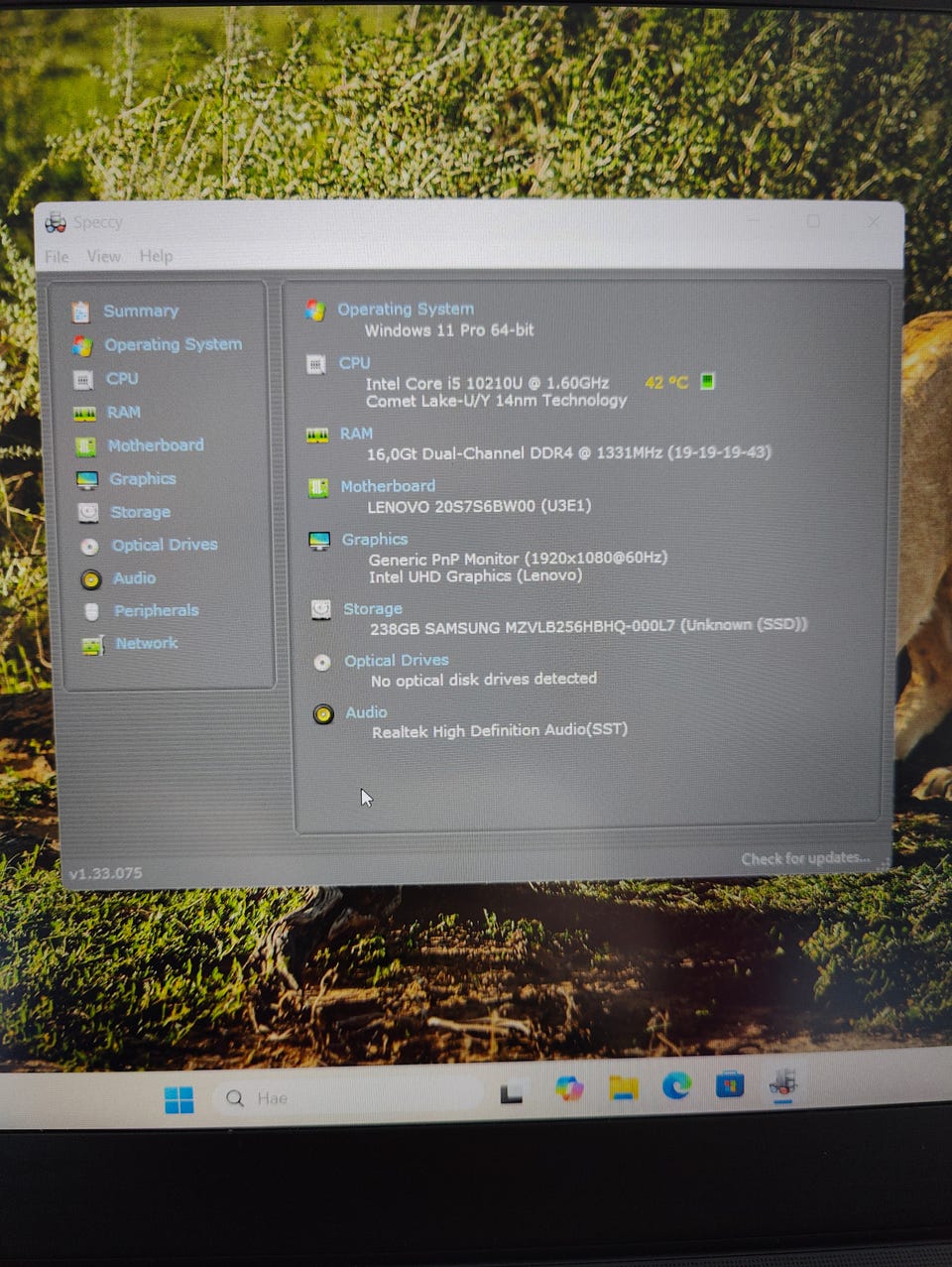This screenshot has width=952, height=1267.
Task: Select Optical Drives in the sidebar
Action: pyautogui.click(x=165, y=546)
